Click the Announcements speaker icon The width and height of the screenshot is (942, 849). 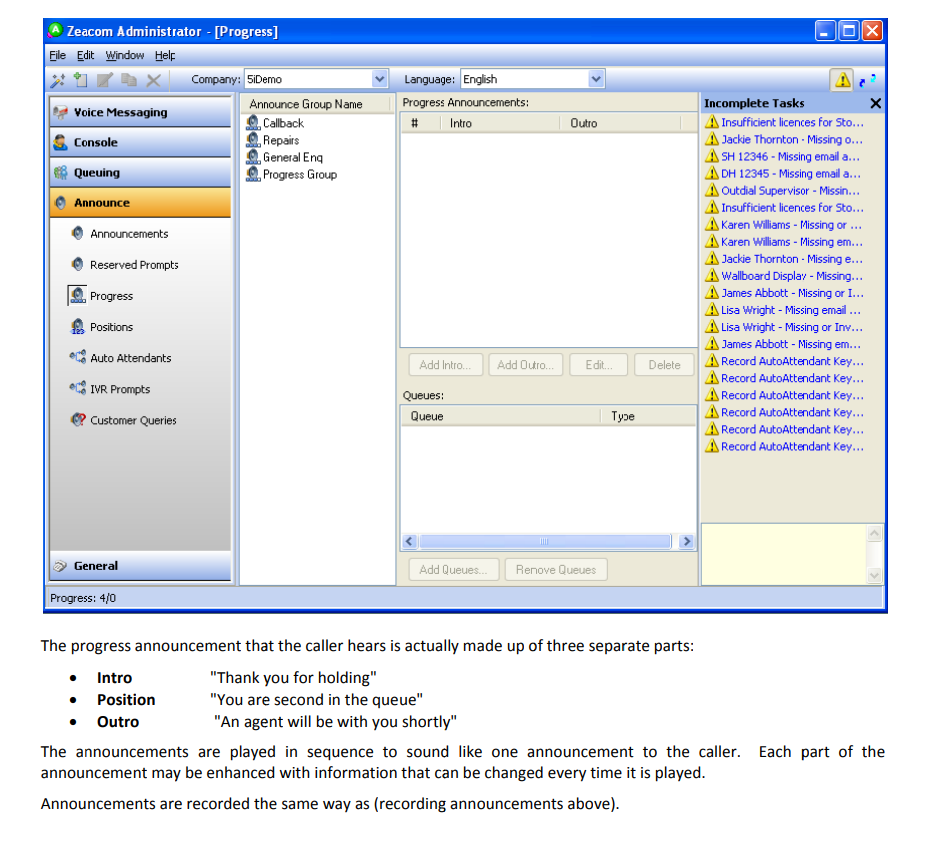pos(77,233)
